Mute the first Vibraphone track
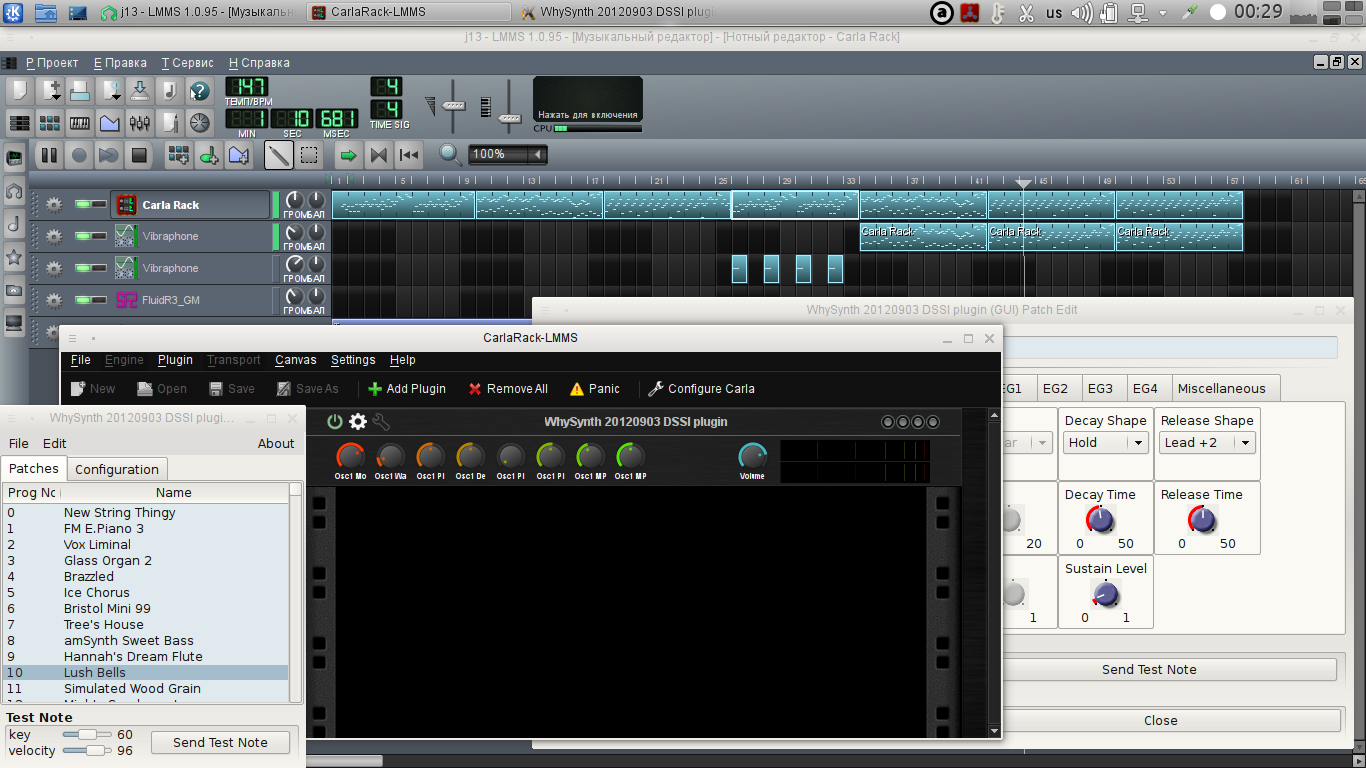Image resolution: width=1366 pixels, height=768 pixels. coord(84,236)
